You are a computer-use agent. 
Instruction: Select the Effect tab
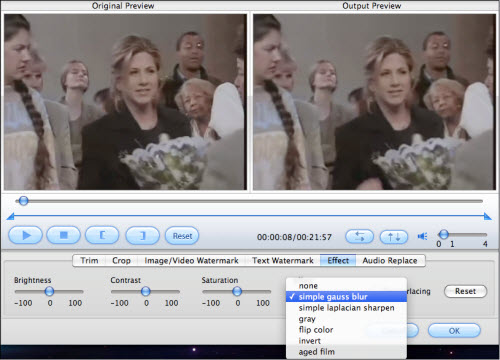[x=338, y=260]
